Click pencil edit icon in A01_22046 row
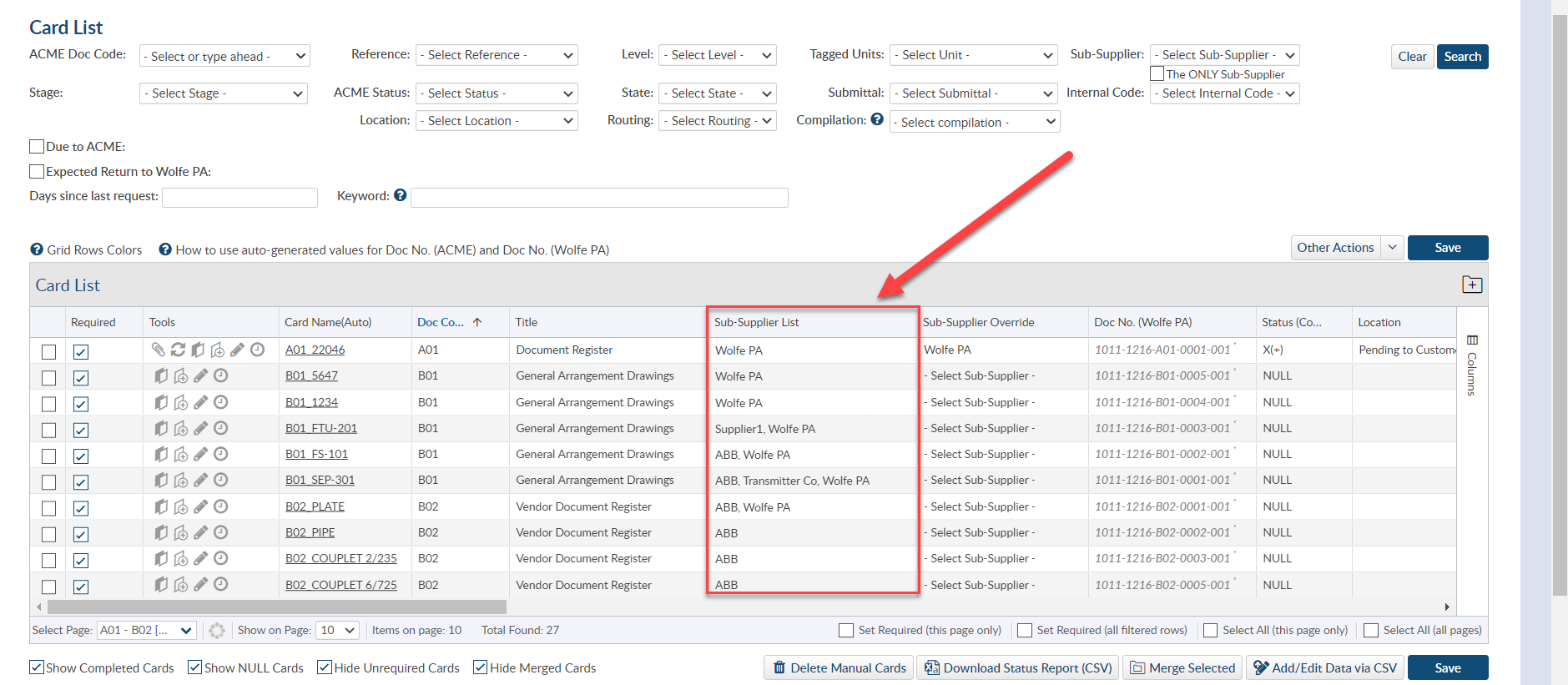The height and width of the screenshot is (685, 1568). coord(237,350)
